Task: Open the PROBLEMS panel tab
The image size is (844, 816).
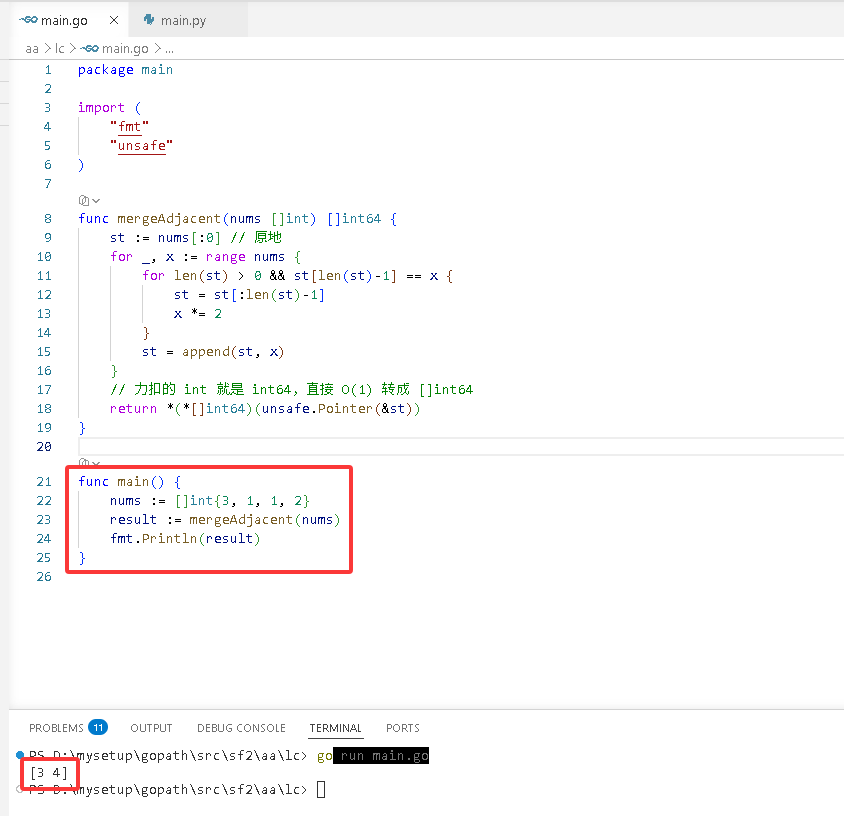Action: point(57,728)
